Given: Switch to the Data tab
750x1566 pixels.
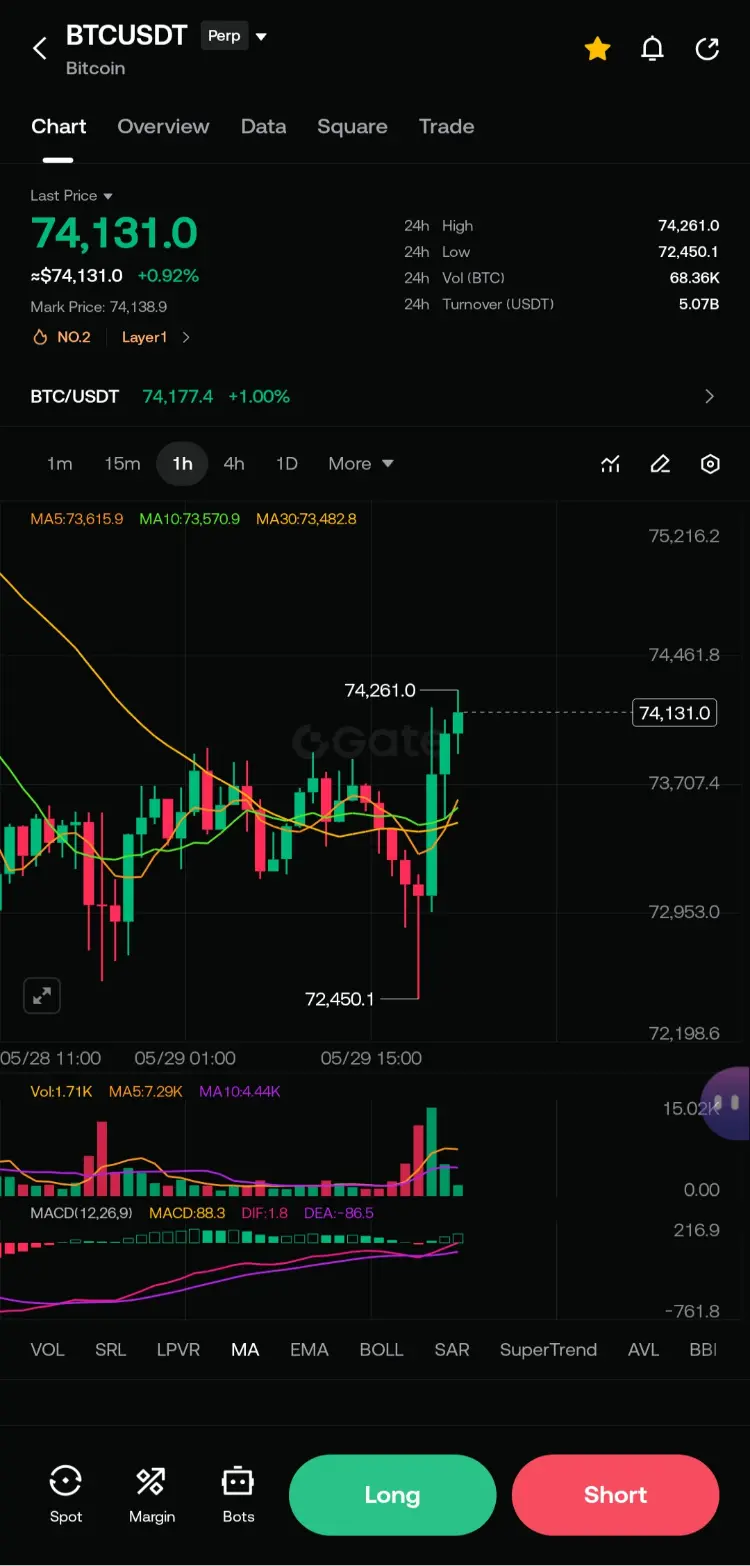Looking at the screenshot, I should [x=264, y=127].
